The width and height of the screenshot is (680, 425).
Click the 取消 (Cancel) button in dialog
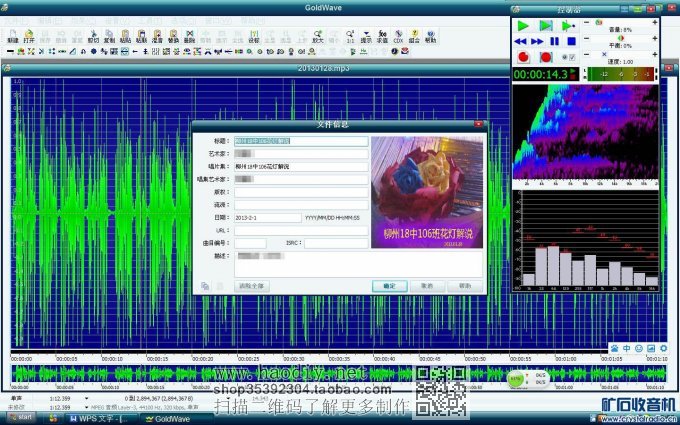[427, 285]
